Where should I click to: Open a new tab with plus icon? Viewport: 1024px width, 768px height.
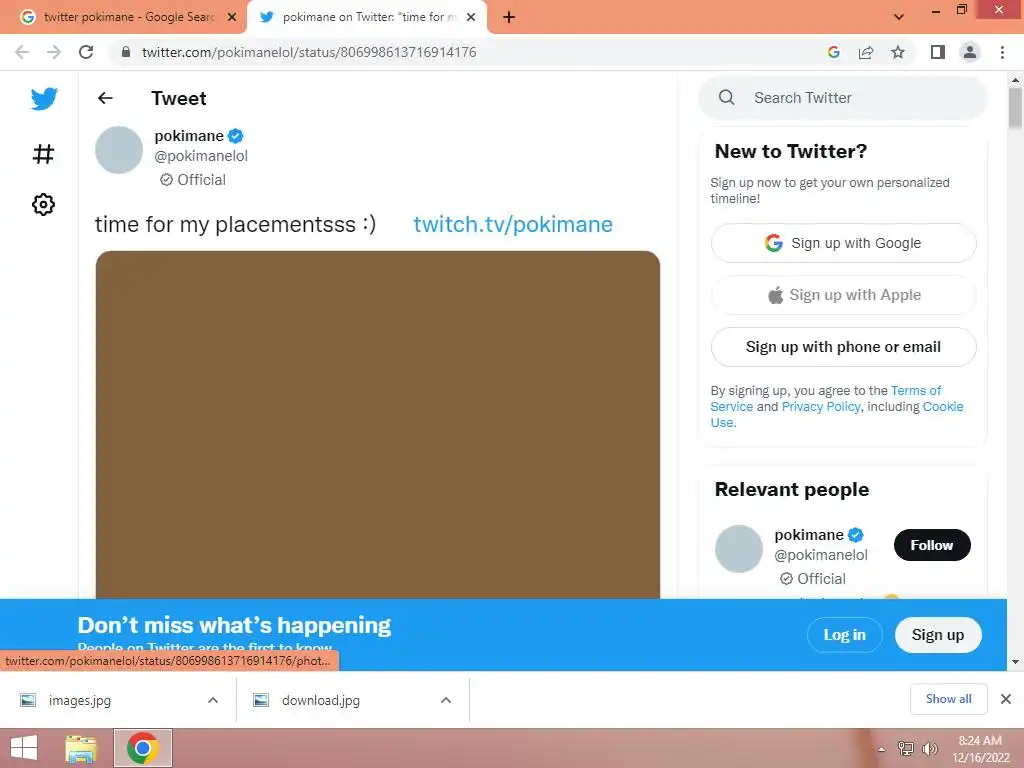click(509, 18)
